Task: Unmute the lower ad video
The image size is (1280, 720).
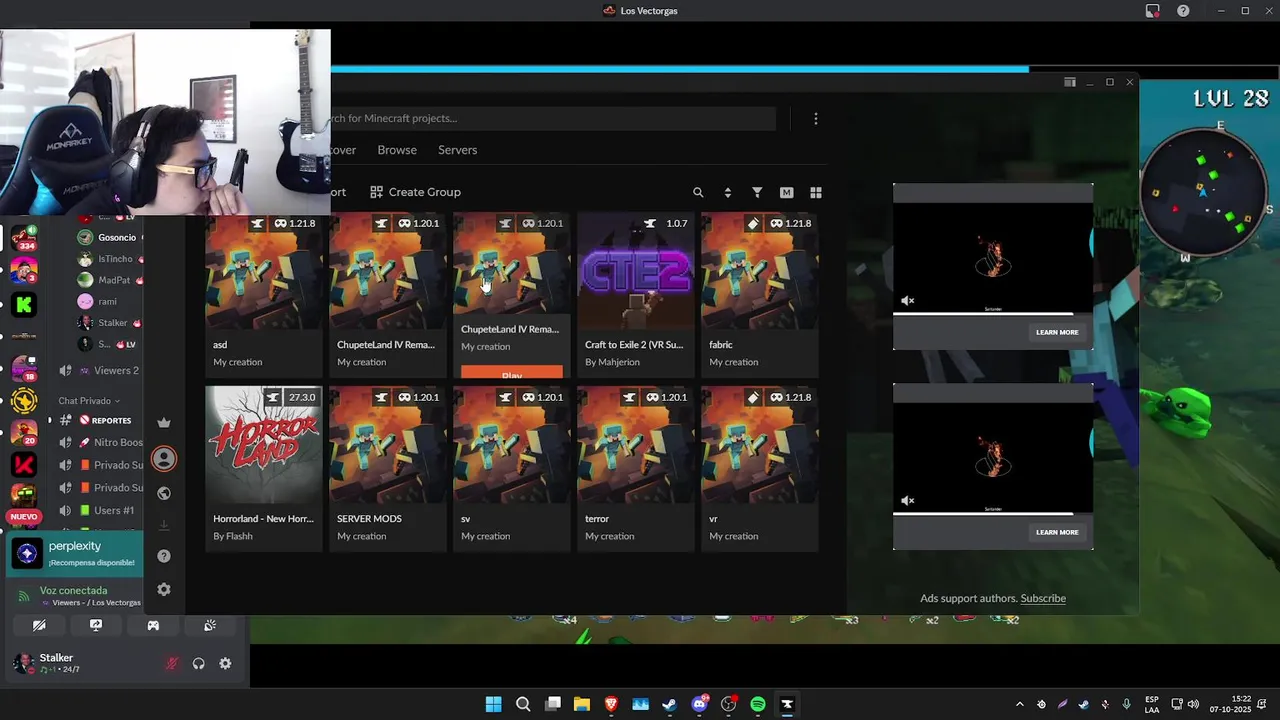Action: pos(907,500)
